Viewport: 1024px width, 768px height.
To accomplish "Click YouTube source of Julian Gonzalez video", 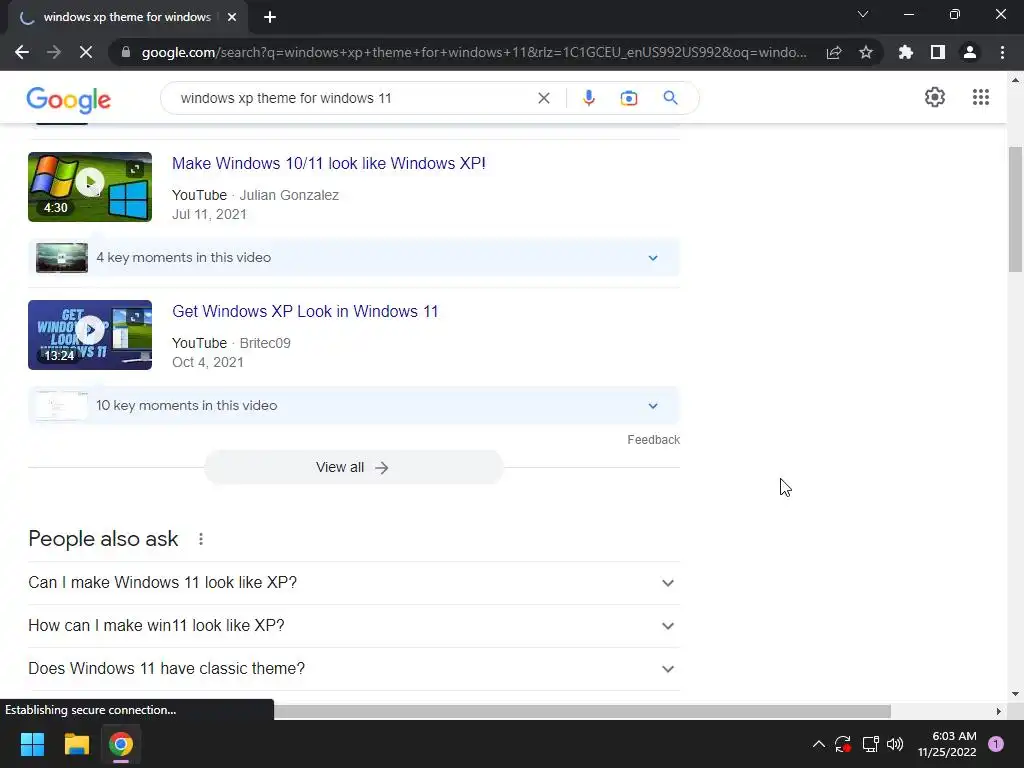I will [199, 195].
